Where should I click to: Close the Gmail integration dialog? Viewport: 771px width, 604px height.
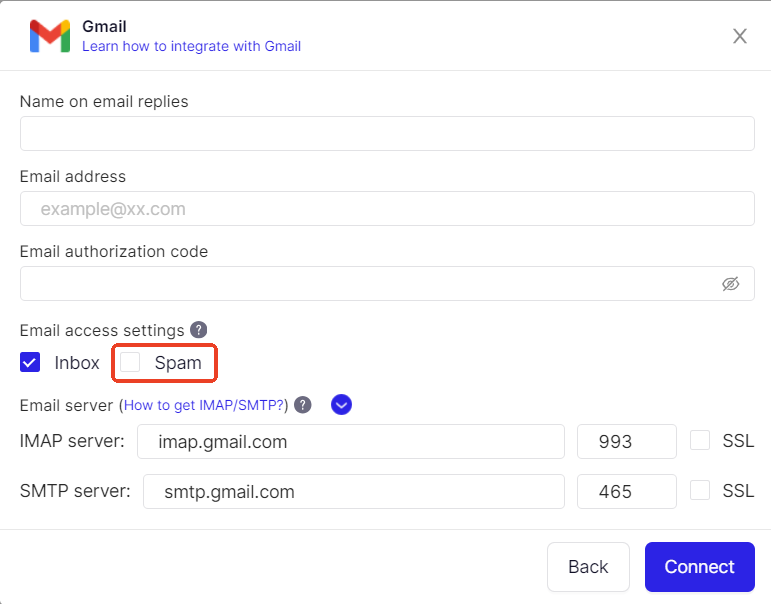740,36
